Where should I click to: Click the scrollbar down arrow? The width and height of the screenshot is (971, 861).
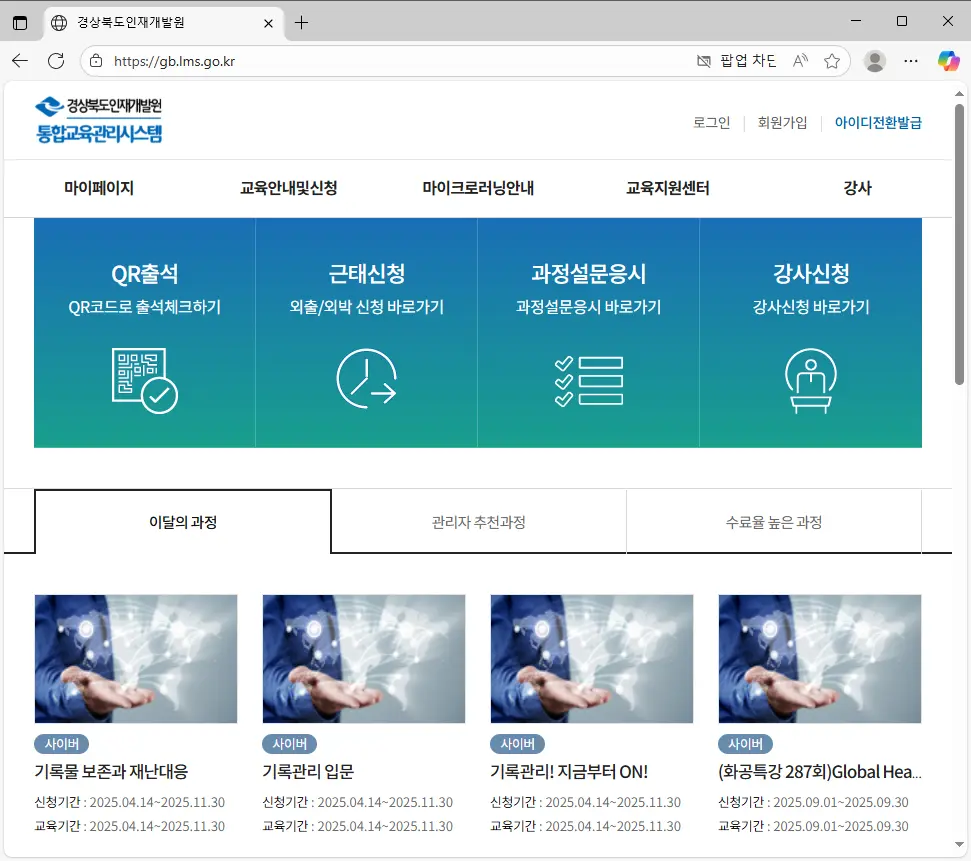pyautogui.click(x=959, y=844)
